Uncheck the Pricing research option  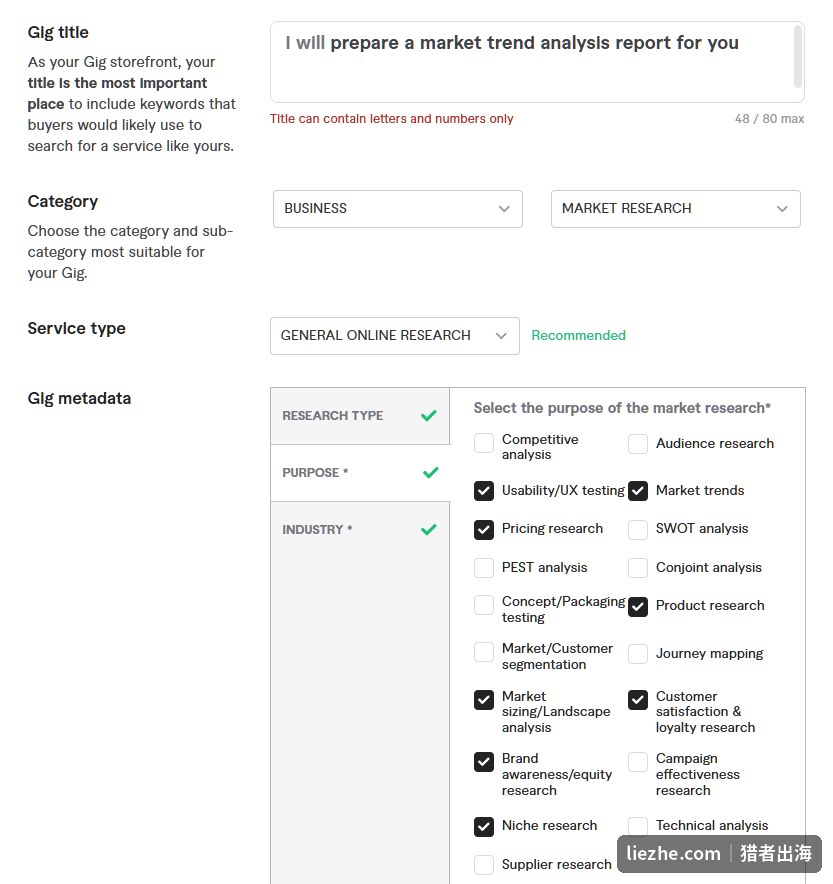click(484, 529)
